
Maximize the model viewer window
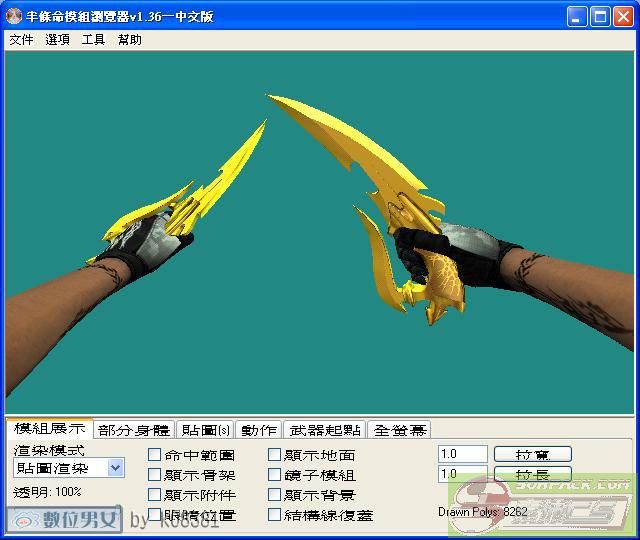tap(600, 16)
